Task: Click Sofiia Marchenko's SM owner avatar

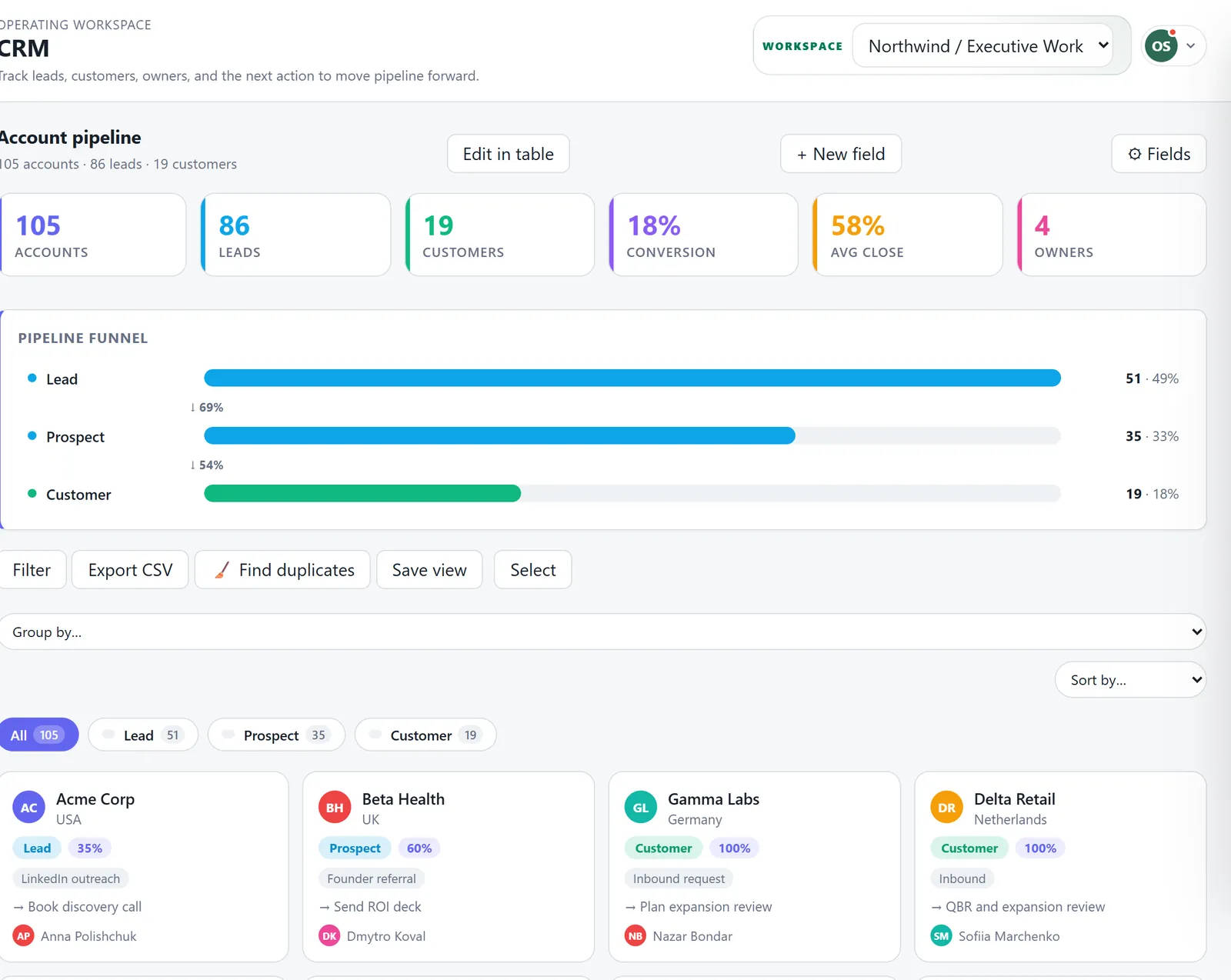Action: pos(942,936)
